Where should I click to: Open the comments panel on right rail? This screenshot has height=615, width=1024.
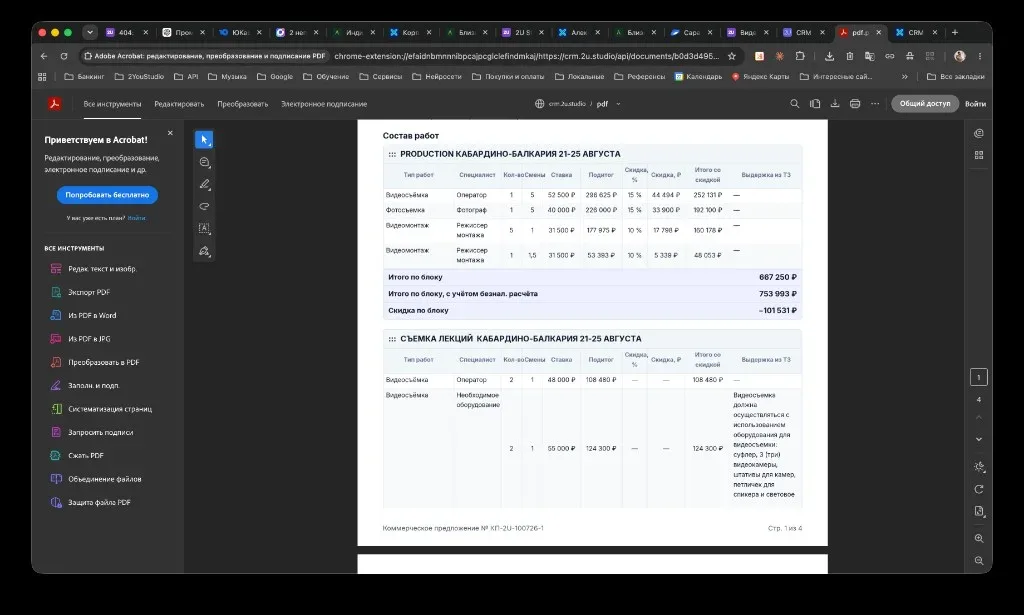(x=979, y=133)
